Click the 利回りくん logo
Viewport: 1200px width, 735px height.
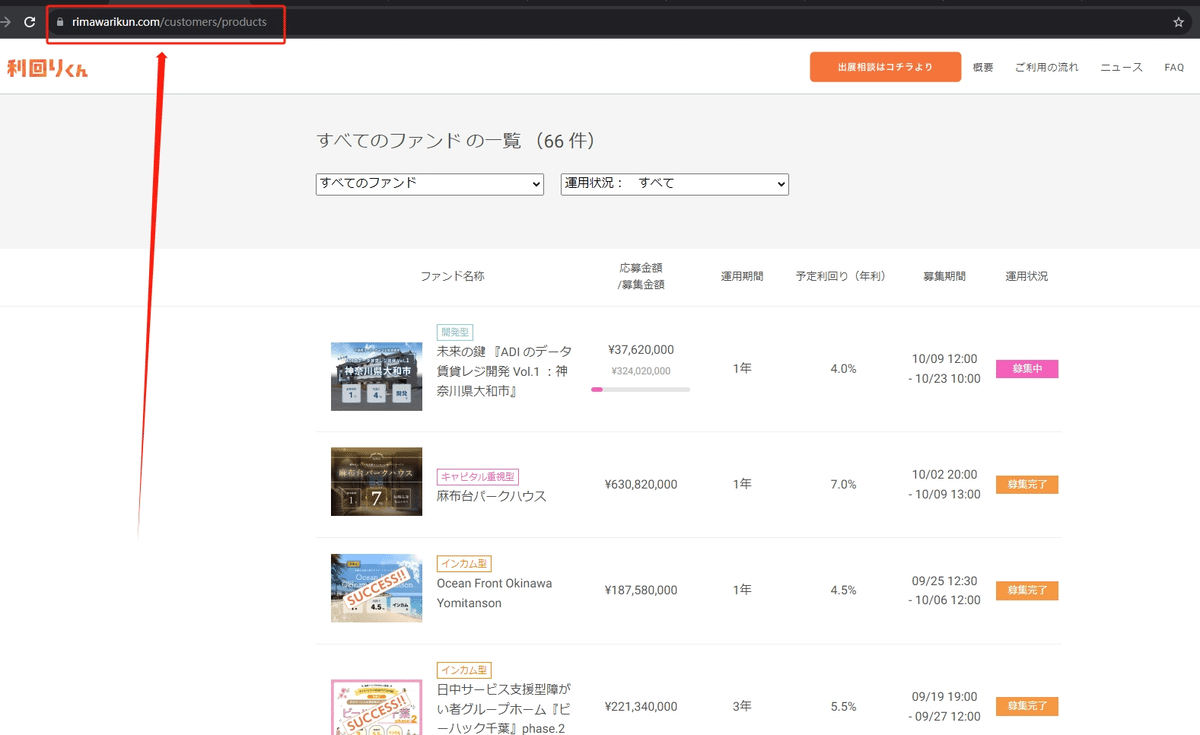coord(47,68)
